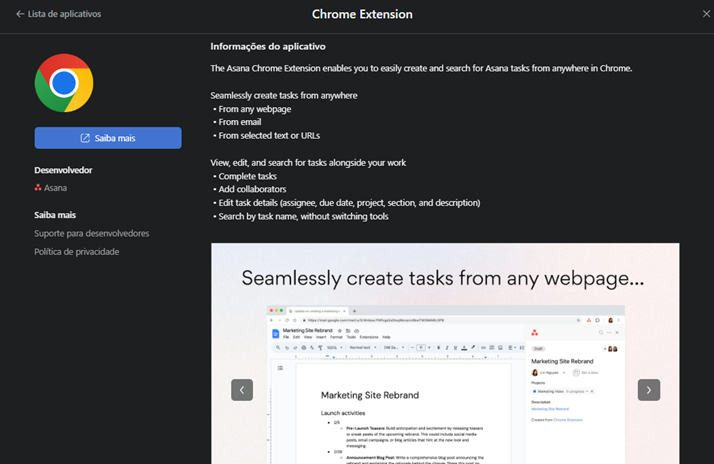The image size is (714, 464).
Task: Go to previous carousel screenshot
Action: click(242, 390)
